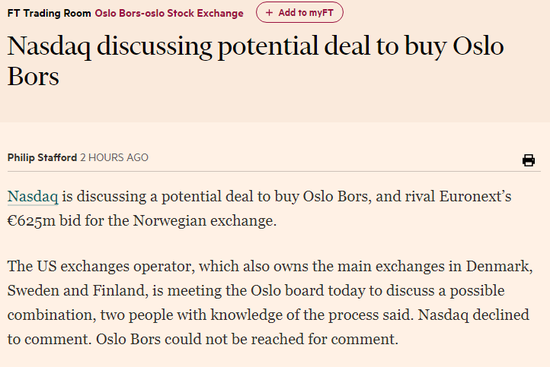Click "Sweden and Finland" in the article body
550x367 pixels.
tap(78, 291)
